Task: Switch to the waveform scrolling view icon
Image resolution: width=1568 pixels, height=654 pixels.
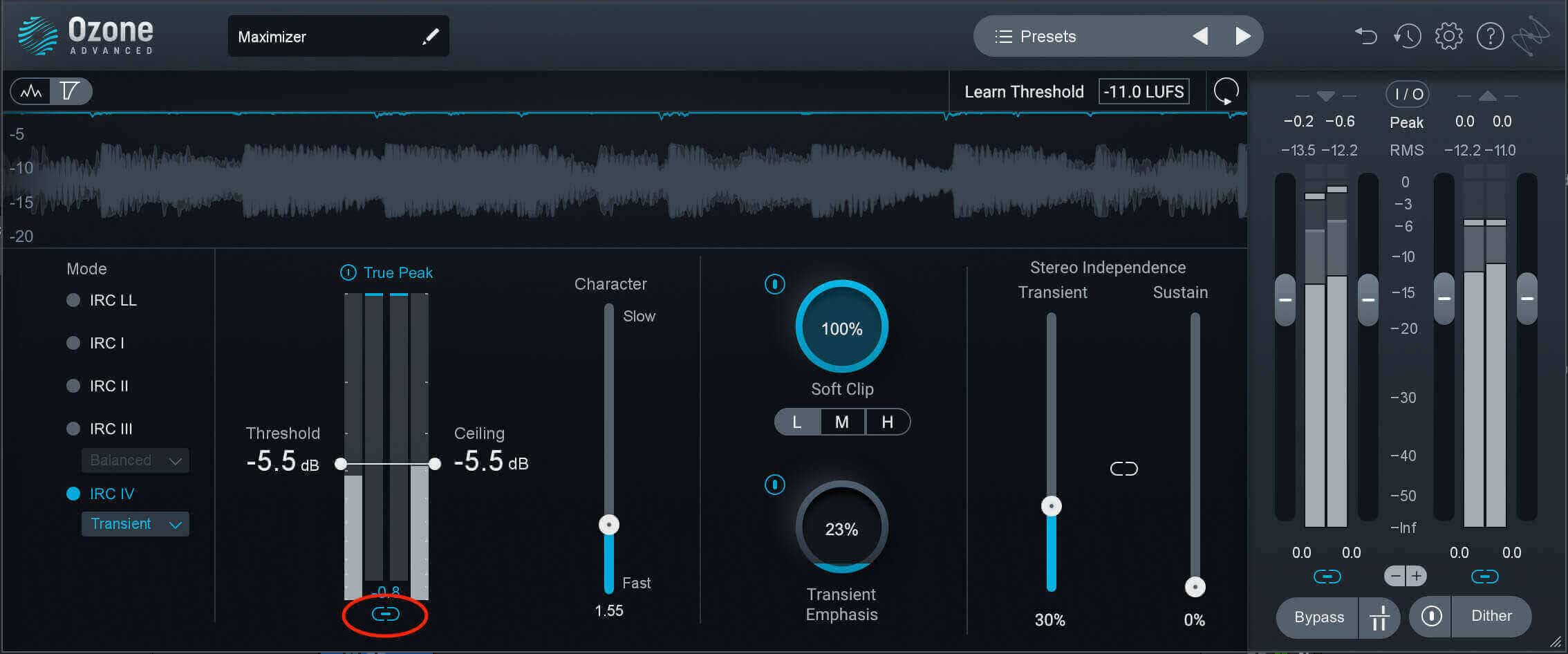Action: (31, 91)
